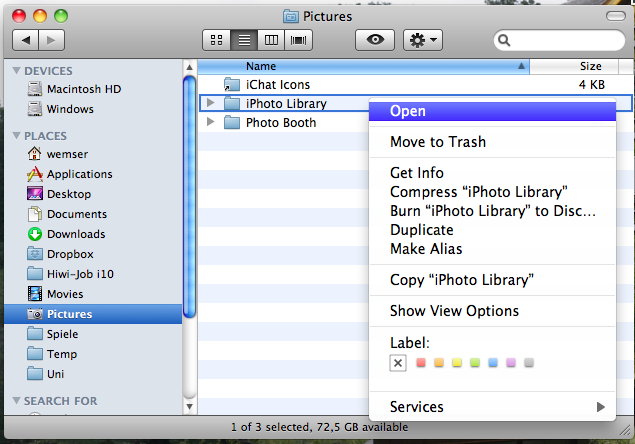Viewport: 635px width, 444px height.
Task: Open the gear action dropdown menu
Action: 423,40
